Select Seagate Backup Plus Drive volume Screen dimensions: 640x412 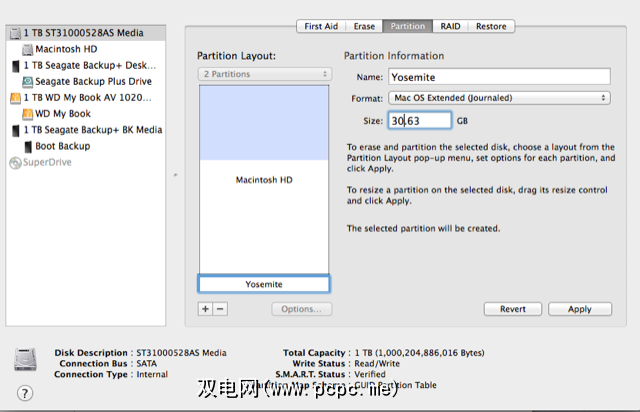pyautogui.click(x=86, y=81)
